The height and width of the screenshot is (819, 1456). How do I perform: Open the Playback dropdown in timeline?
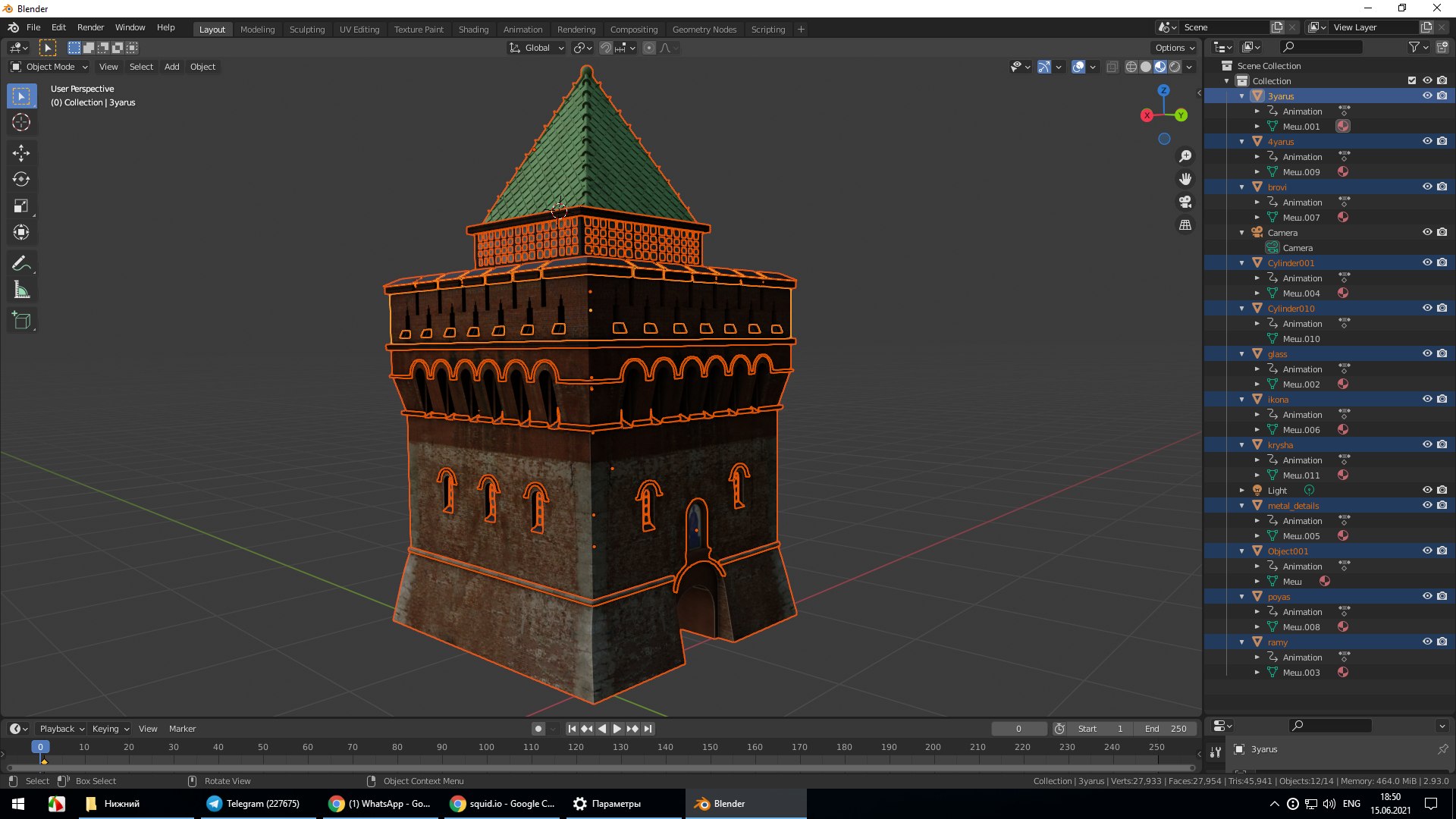(61, 729)
